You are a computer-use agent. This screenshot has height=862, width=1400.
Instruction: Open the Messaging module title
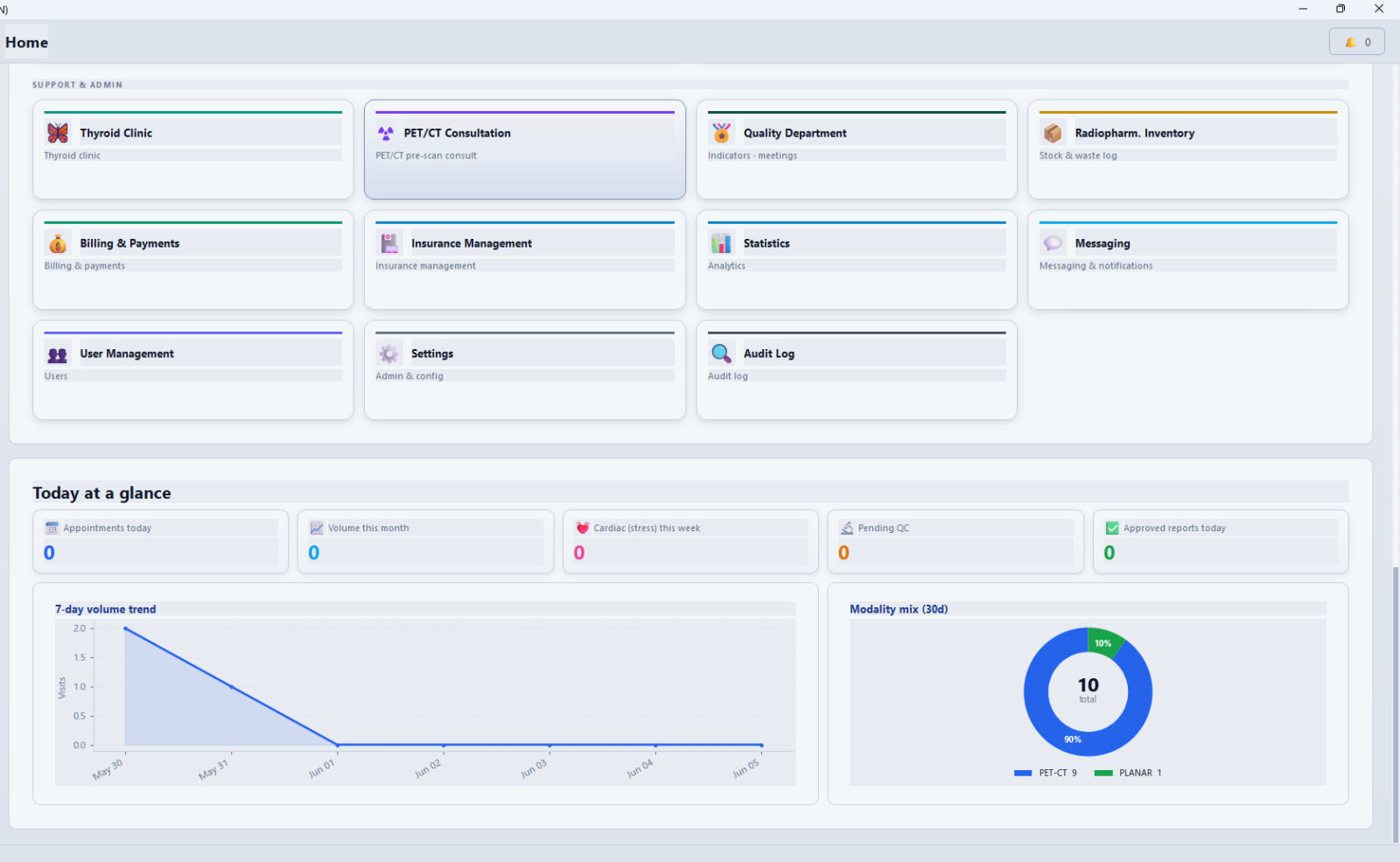click(x=1102, y=243)
